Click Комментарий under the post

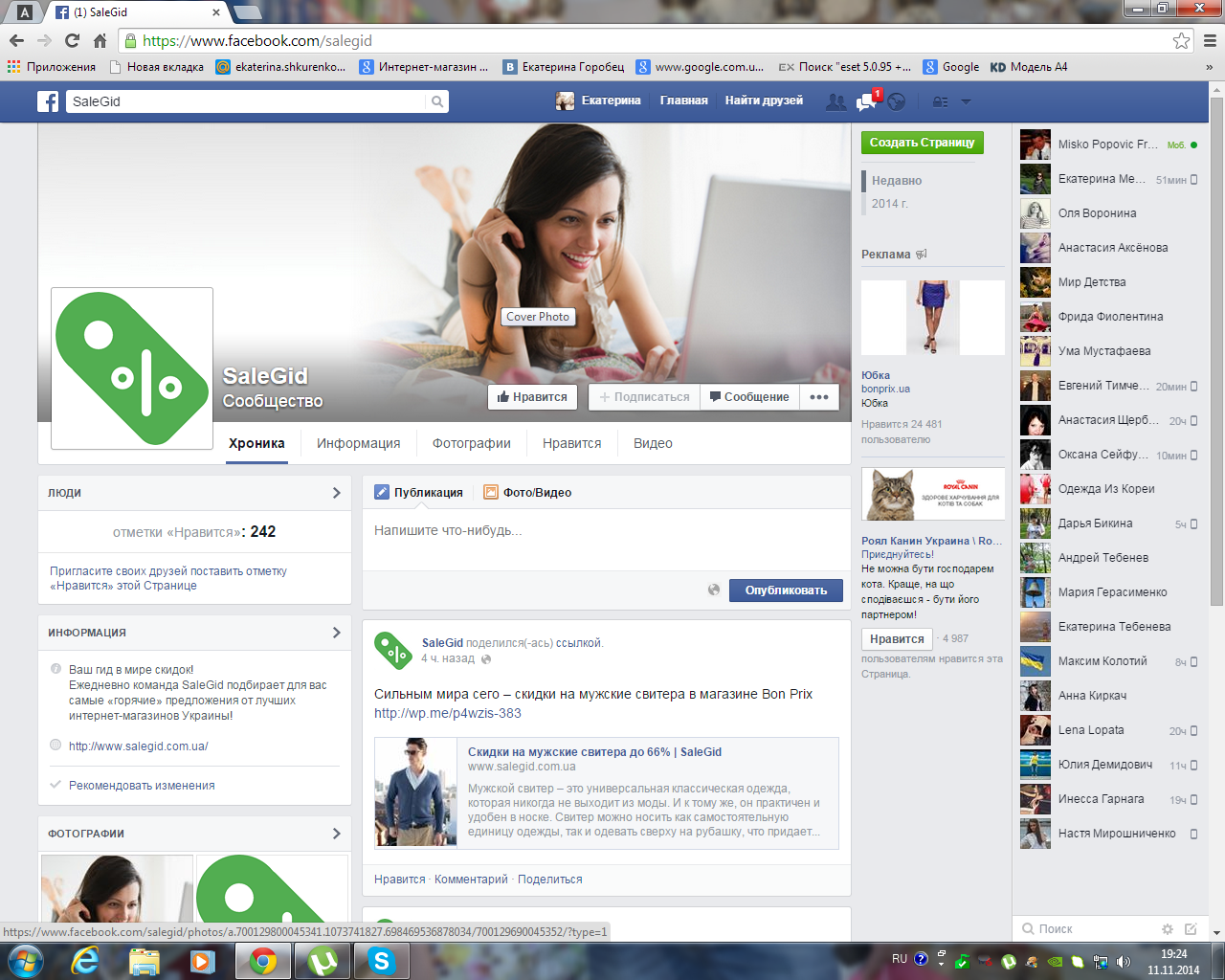point(471,880)
